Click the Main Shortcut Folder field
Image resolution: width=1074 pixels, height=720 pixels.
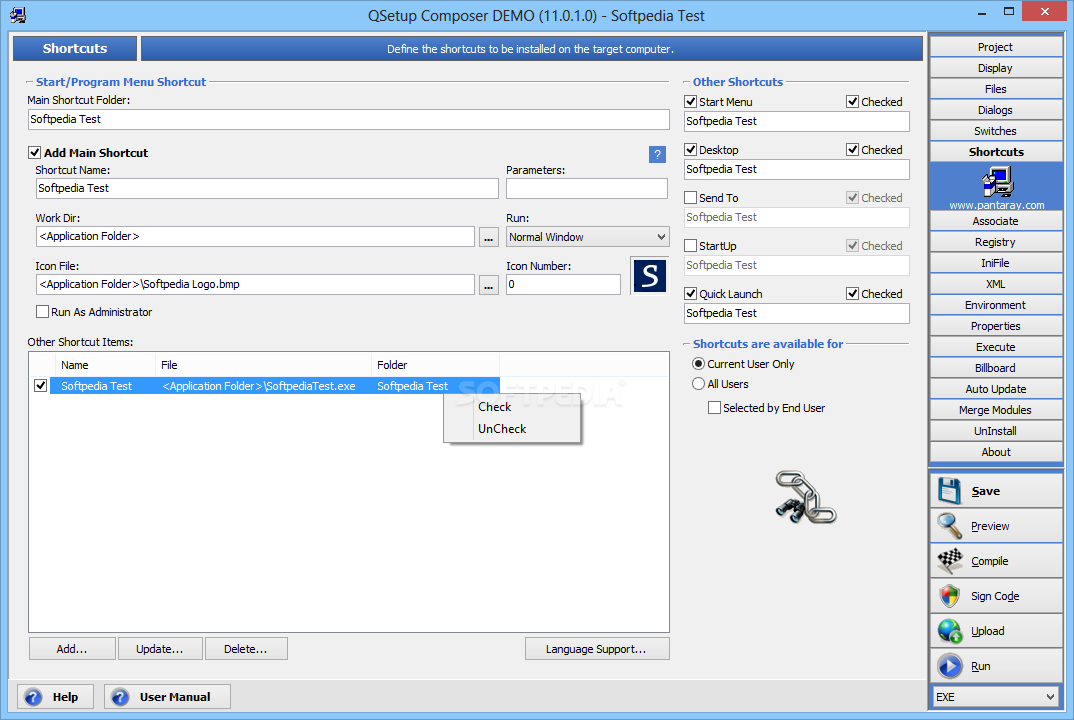click(349, 119)
